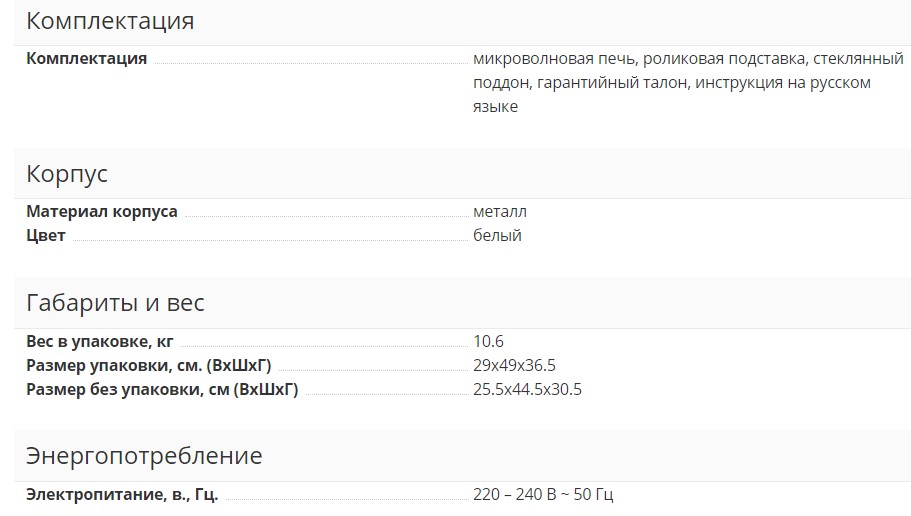Click the 'Размер без упаковки, см (ВхШхГ)' label
The image size is (911, 516).
pyautogui.click(x=162, y=390)
